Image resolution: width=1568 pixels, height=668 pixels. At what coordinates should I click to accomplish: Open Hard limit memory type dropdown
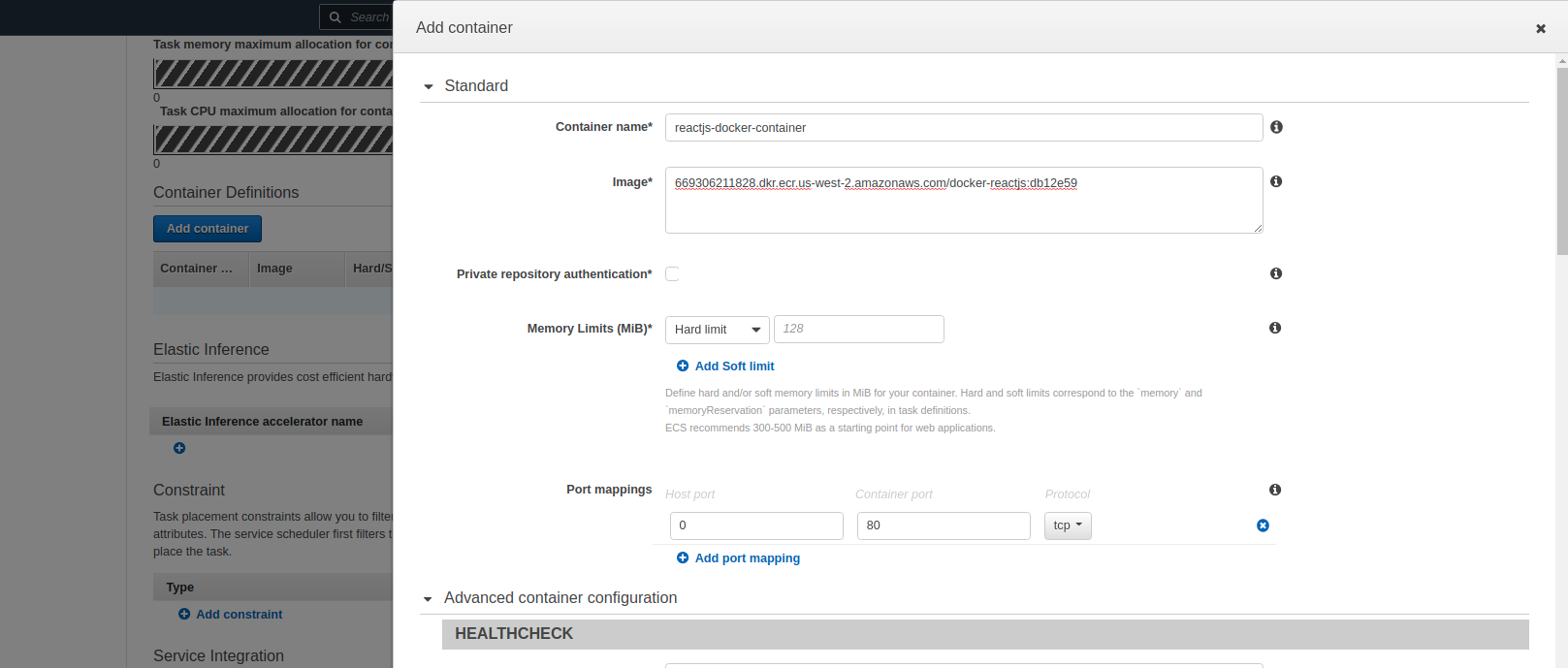tap(717, 330)
